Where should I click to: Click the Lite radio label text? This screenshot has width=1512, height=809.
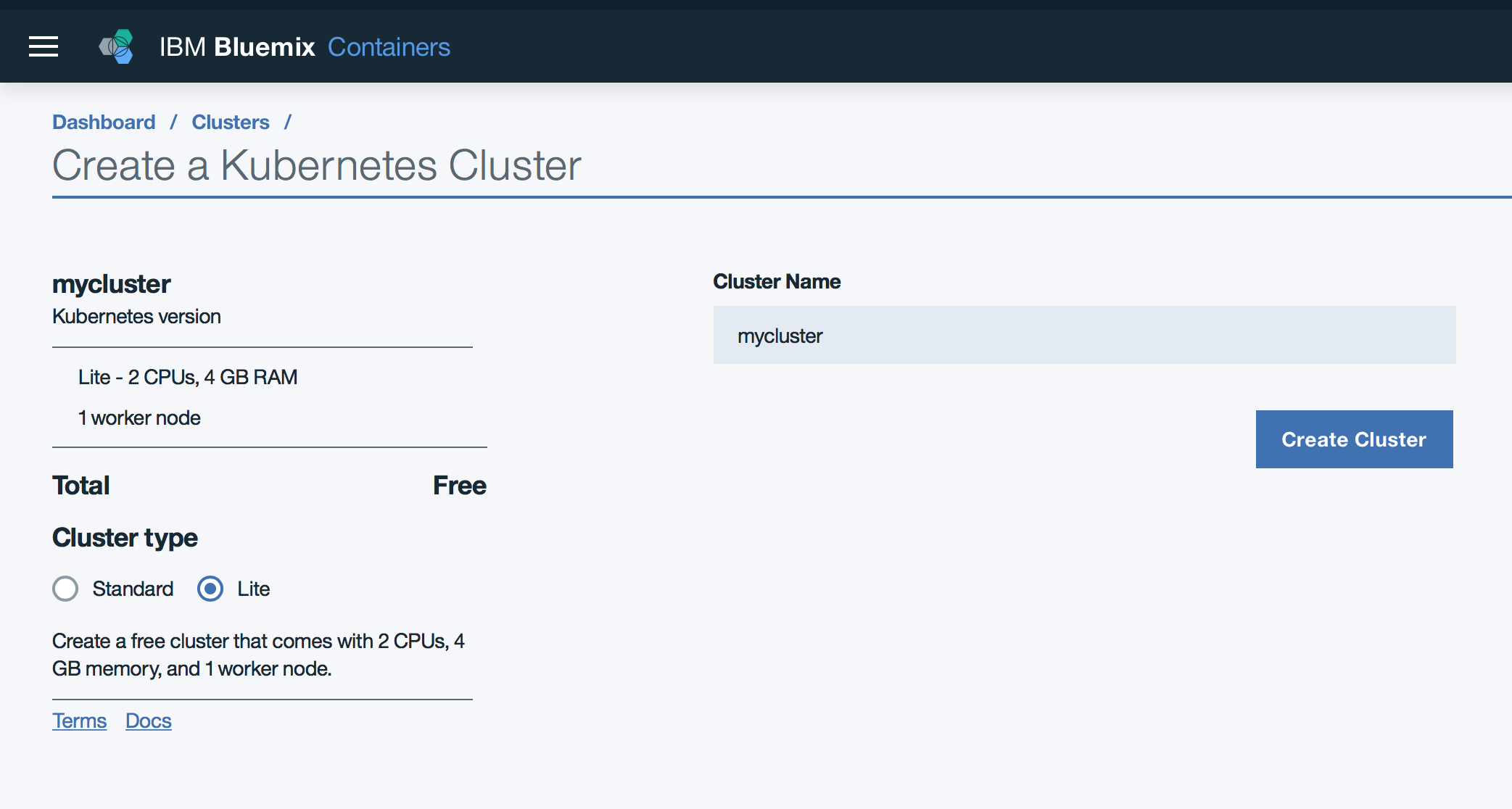(253, 589)
